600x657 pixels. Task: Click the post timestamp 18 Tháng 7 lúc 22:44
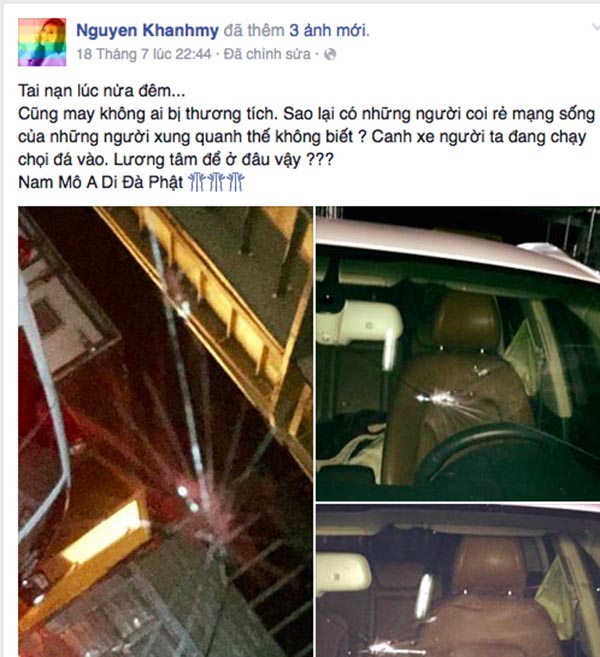(x=144, y=54)
